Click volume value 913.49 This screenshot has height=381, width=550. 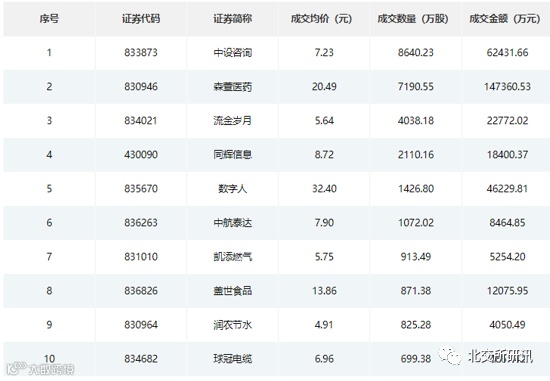[416, 257]
